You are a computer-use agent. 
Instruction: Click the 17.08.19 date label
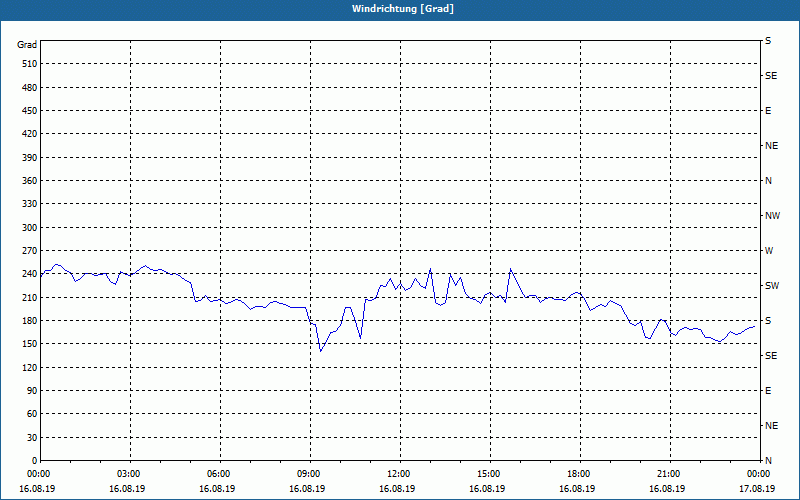(x=757, y=489)
